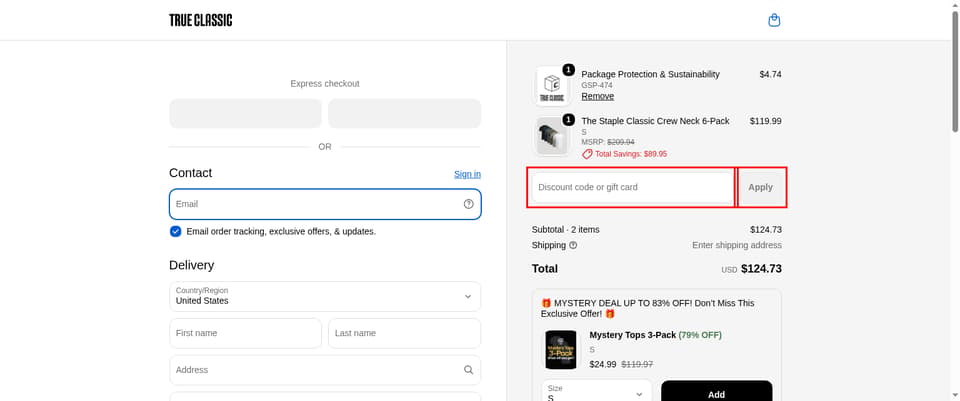This screenshot has width=960, height=401.
Task: Click the shipping info question mark icon
Action: 573,245
